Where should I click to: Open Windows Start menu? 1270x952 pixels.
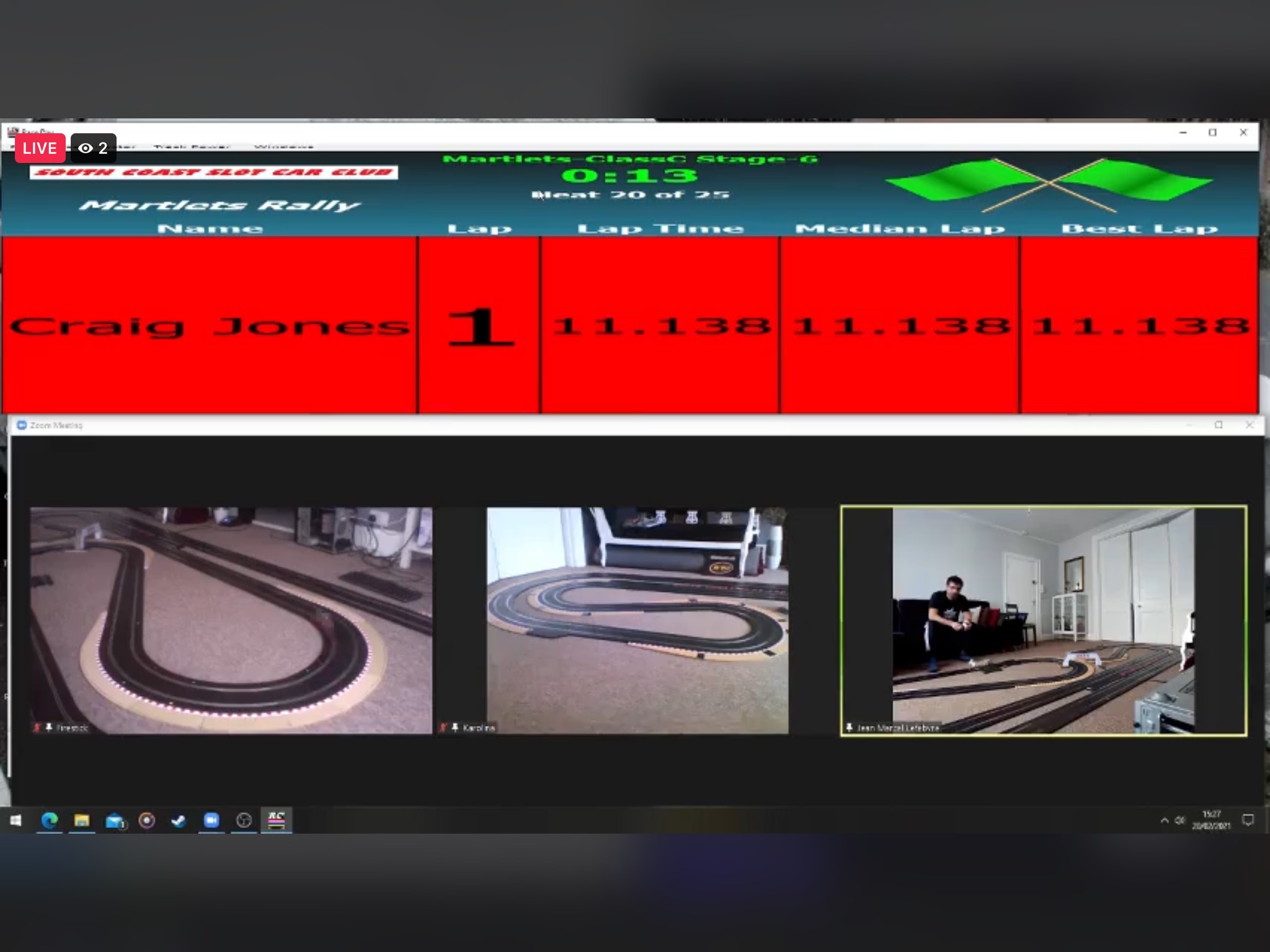[x=16, y=821]
